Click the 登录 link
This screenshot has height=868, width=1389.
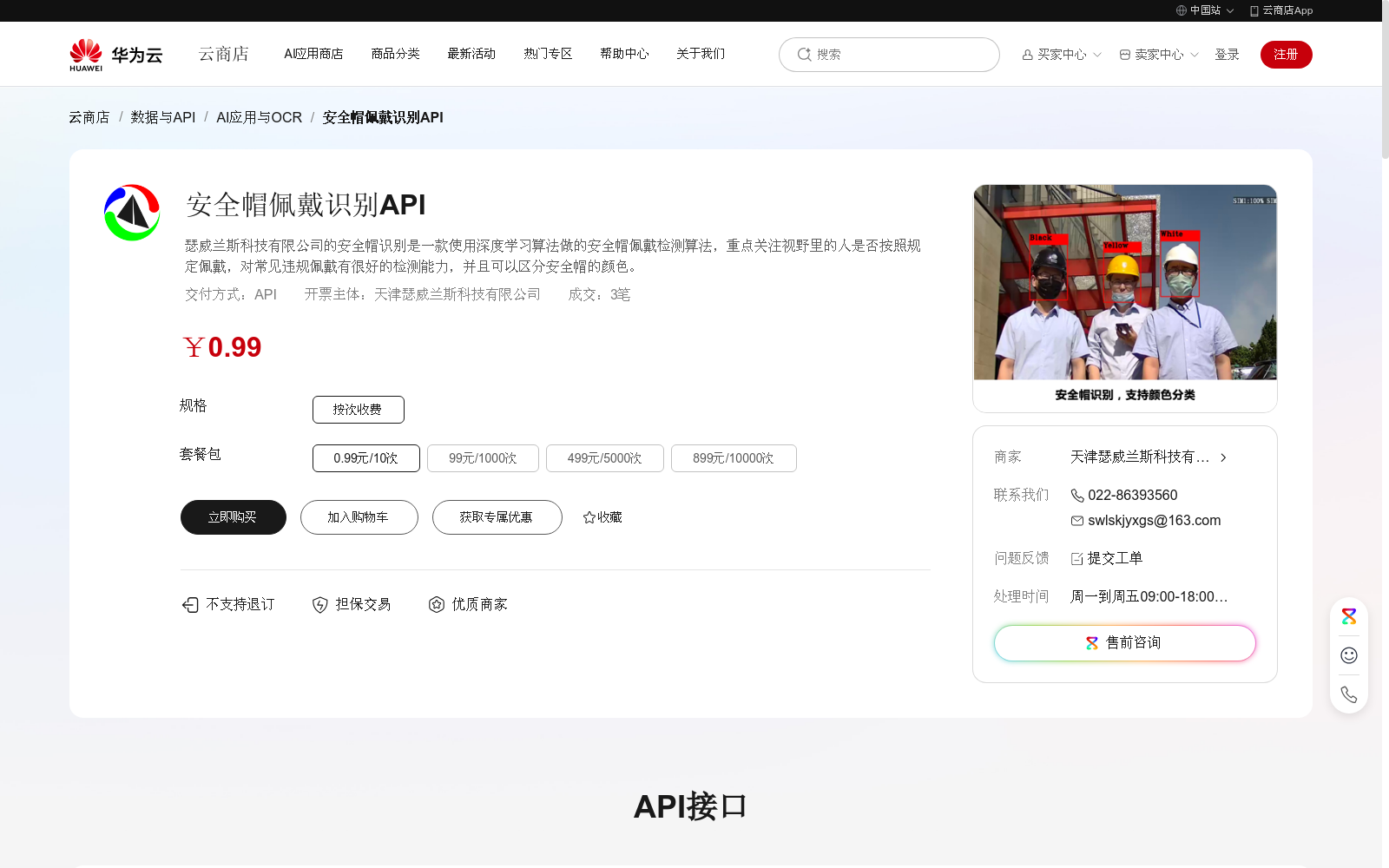tap(1227, 55)
